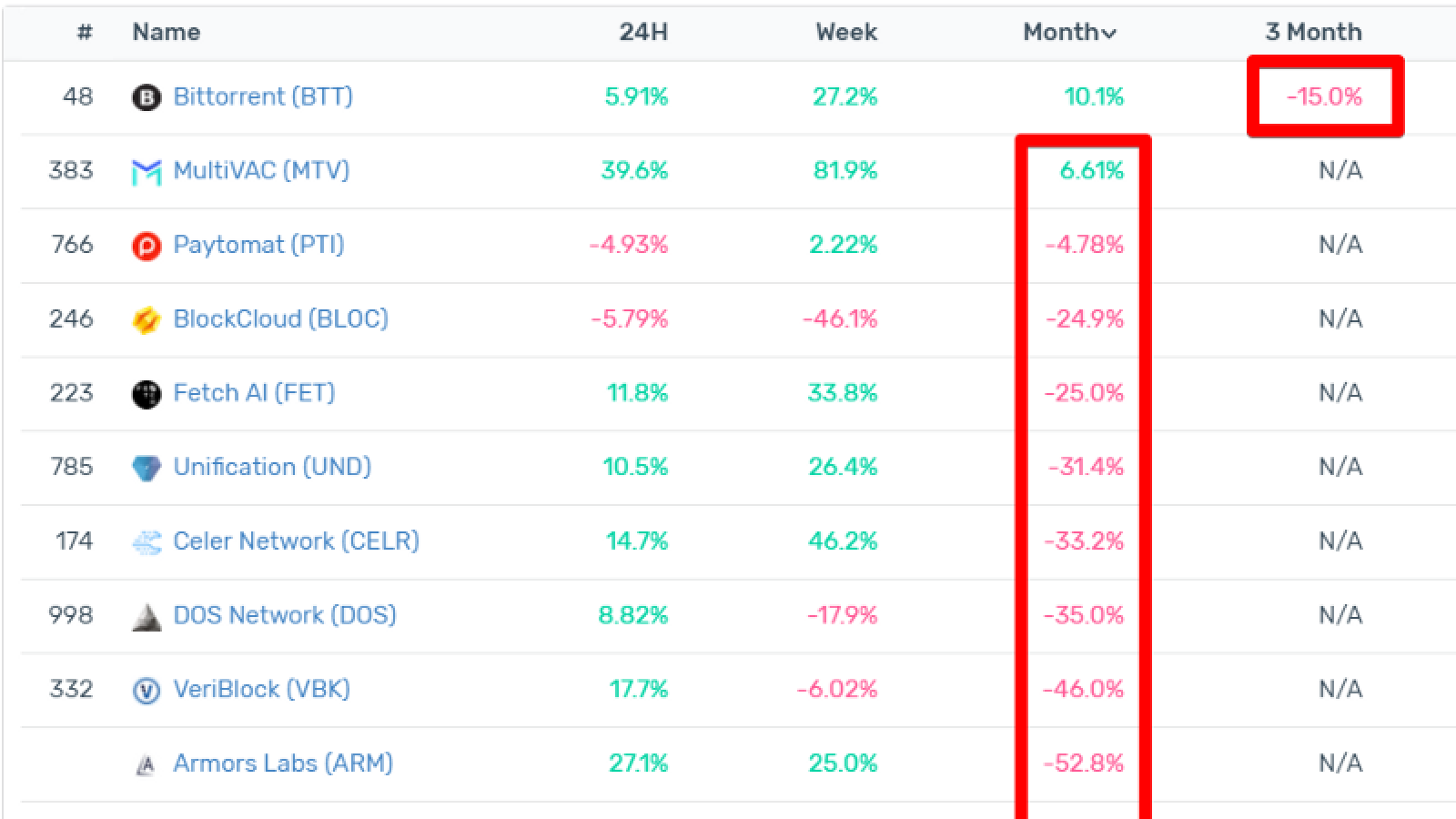Click Paytomat's -4.93% 24H value
The width and height of the screenshot is (1456, 819).
[x=629, y=245]
